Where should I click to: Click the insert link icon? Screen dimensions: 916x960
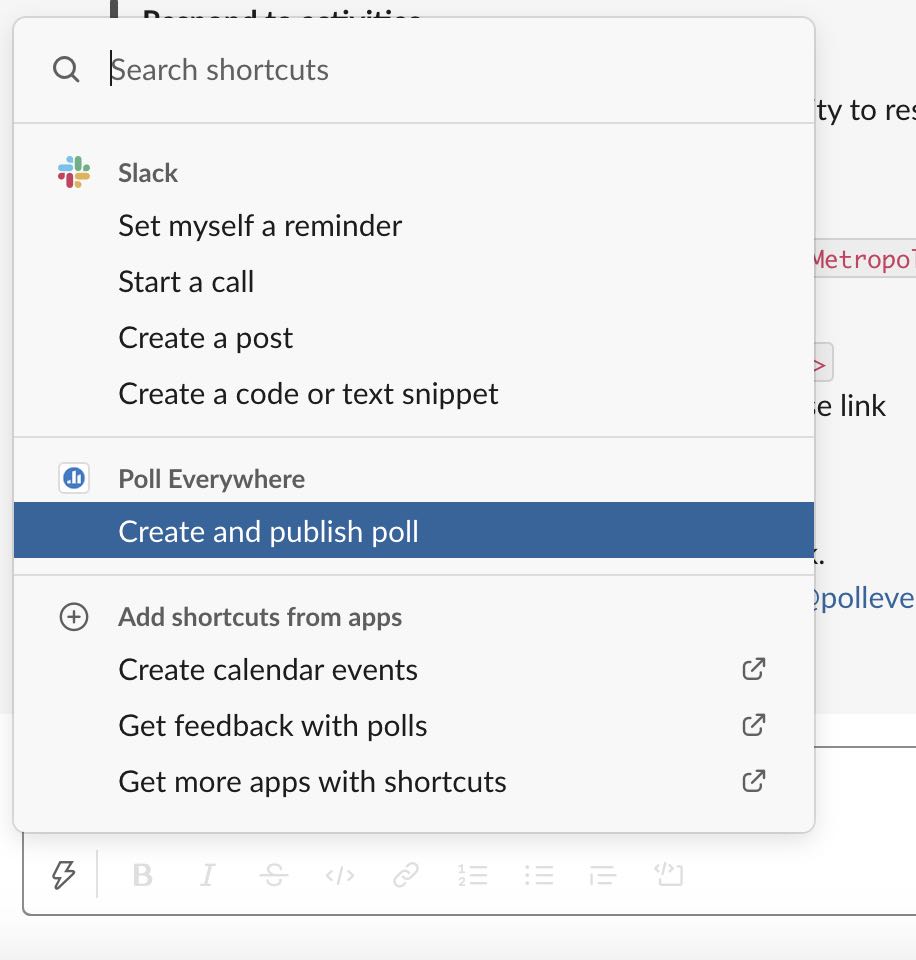[405, 876]
